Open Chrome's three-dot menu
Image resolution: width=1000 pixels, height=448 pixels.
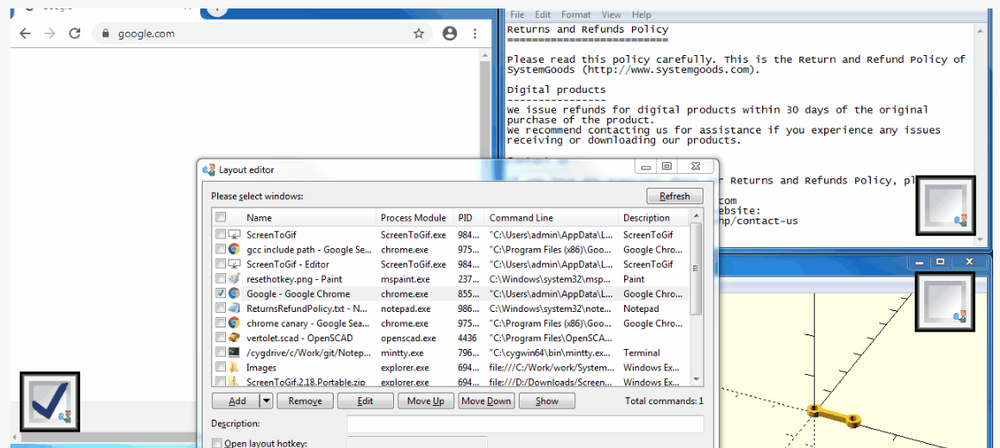(x=475, y=33)
